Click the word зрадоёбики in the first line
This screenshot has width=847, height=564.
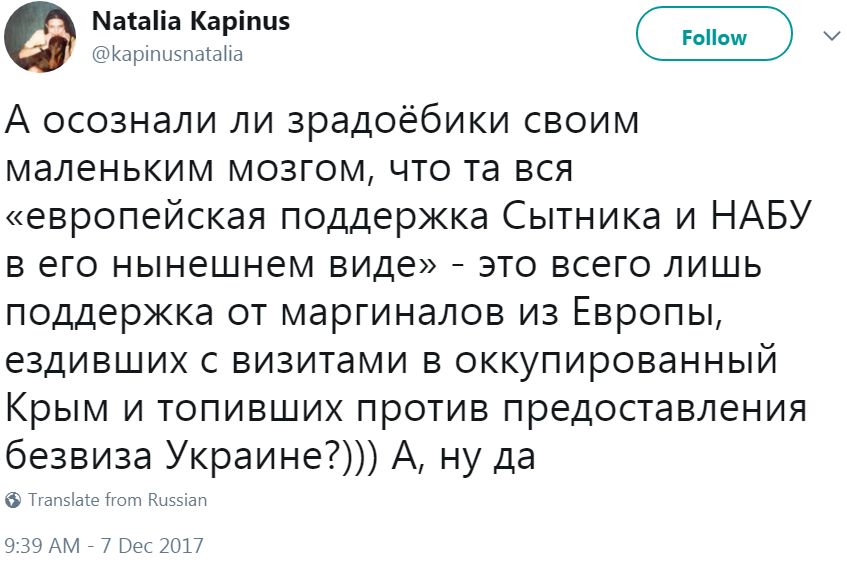pyautogui.click(x=399, y=120)
